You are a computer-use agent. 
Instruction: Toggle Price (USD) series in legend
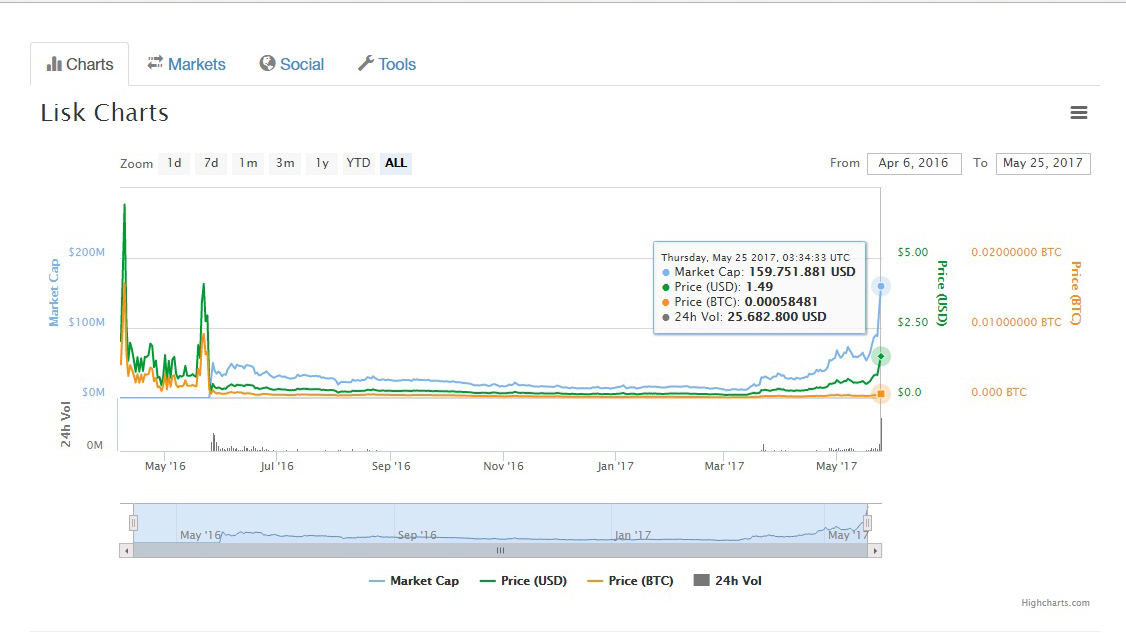534,581
